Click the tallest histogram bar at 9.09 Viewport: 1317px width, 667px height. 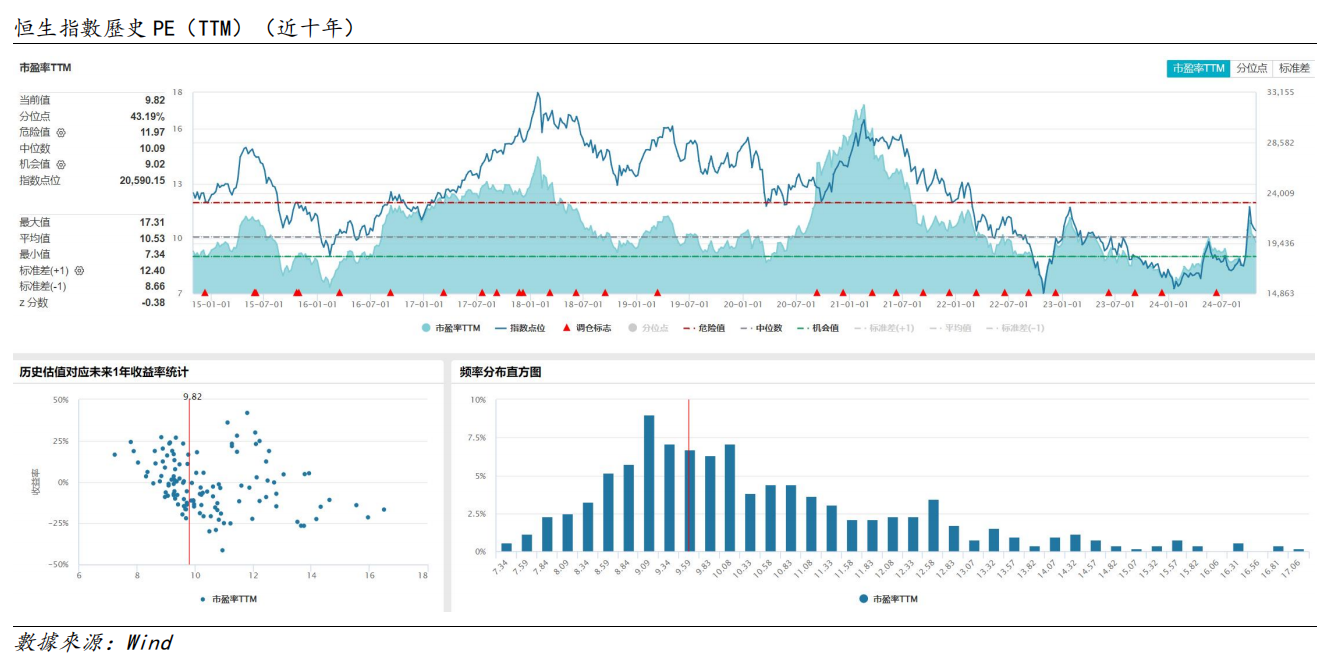tap(649, 483)
